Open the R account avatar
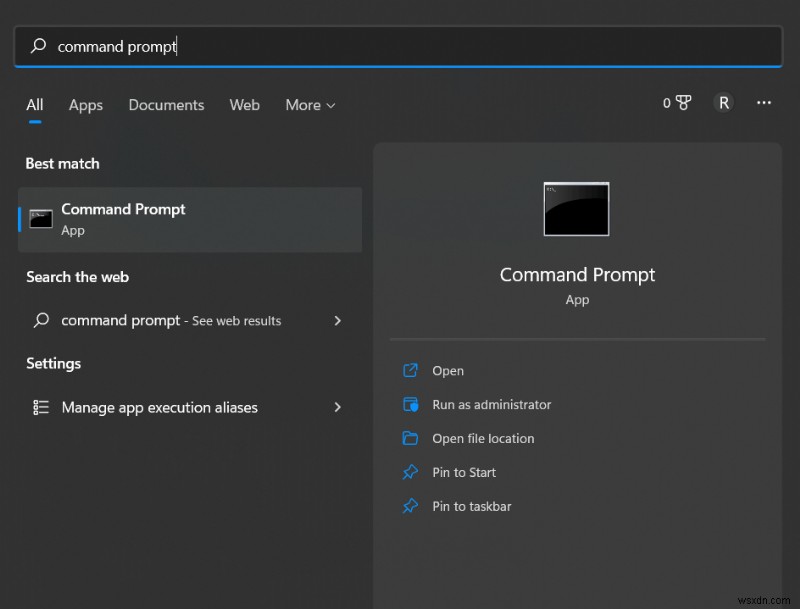Image resolution: width=800 pixels, height=609 pixels. (x=723, y=103)
